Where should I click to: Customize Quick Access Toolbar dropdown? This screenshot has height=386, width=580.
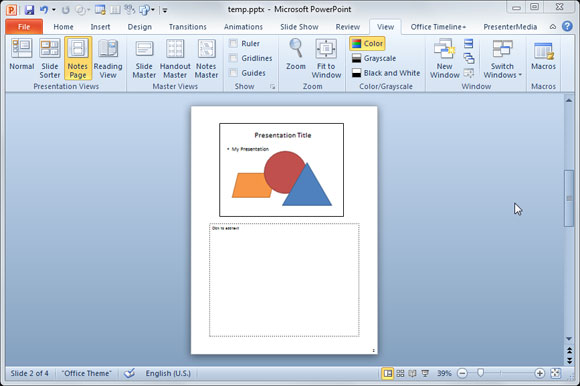165,10
